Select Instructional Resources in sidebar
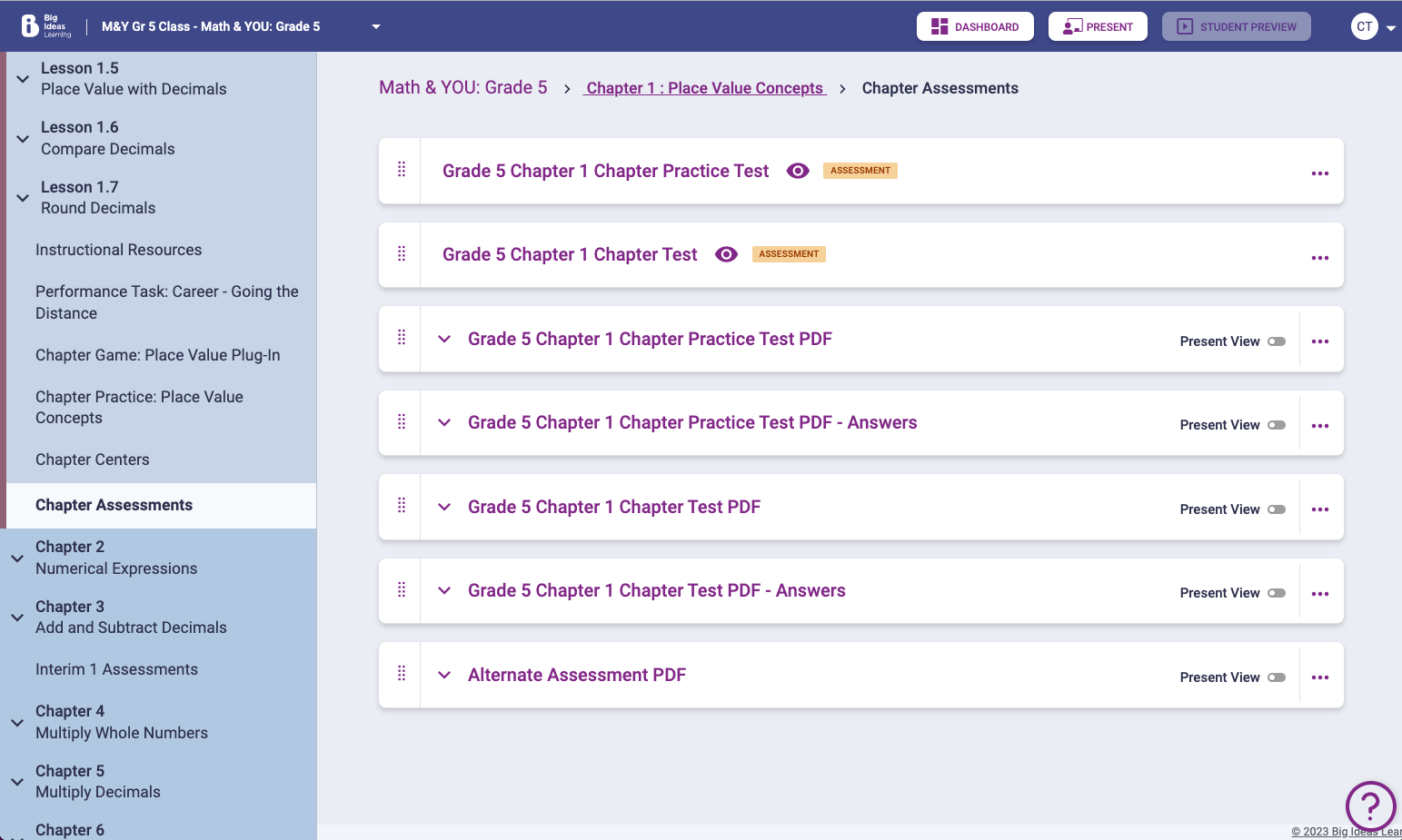1402x840 pixels. (118, 250)
